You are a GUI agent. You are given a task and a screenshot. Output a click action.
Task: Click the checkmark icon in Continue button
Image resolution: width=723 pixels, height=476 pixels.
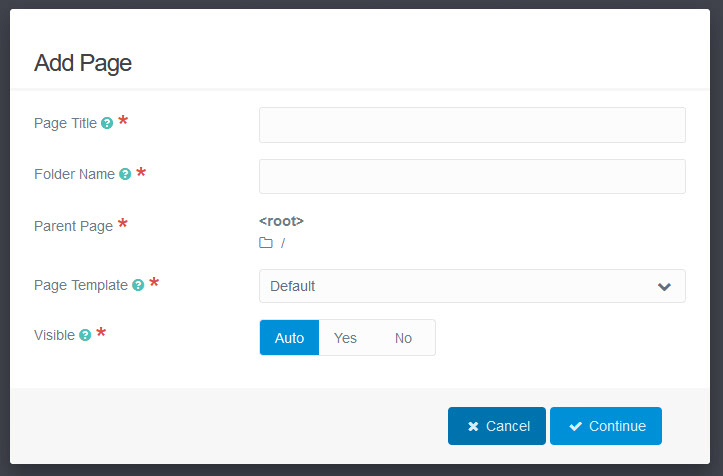(575, 426)
